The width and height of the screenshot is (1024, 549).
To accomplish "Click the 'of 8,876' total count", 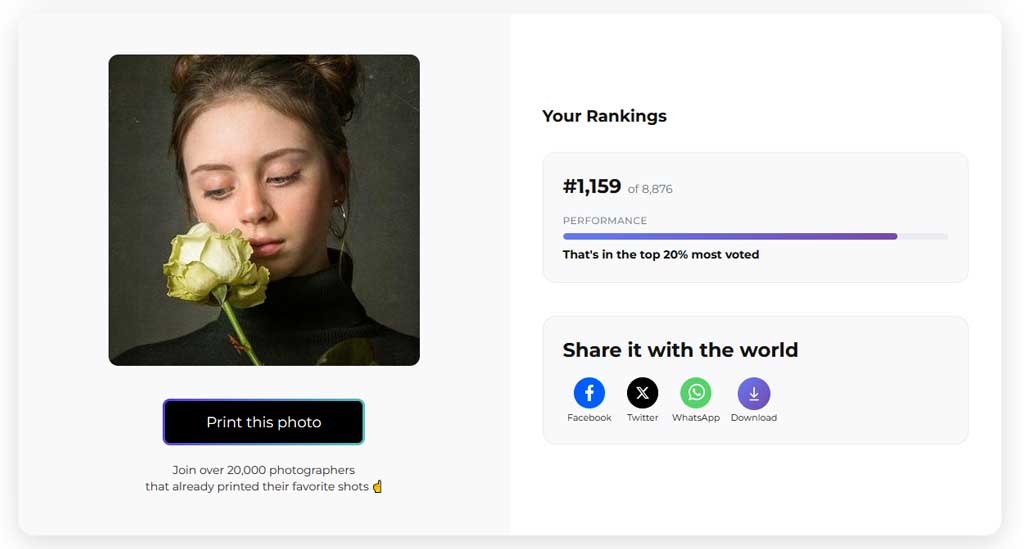I will click(650, 189).
